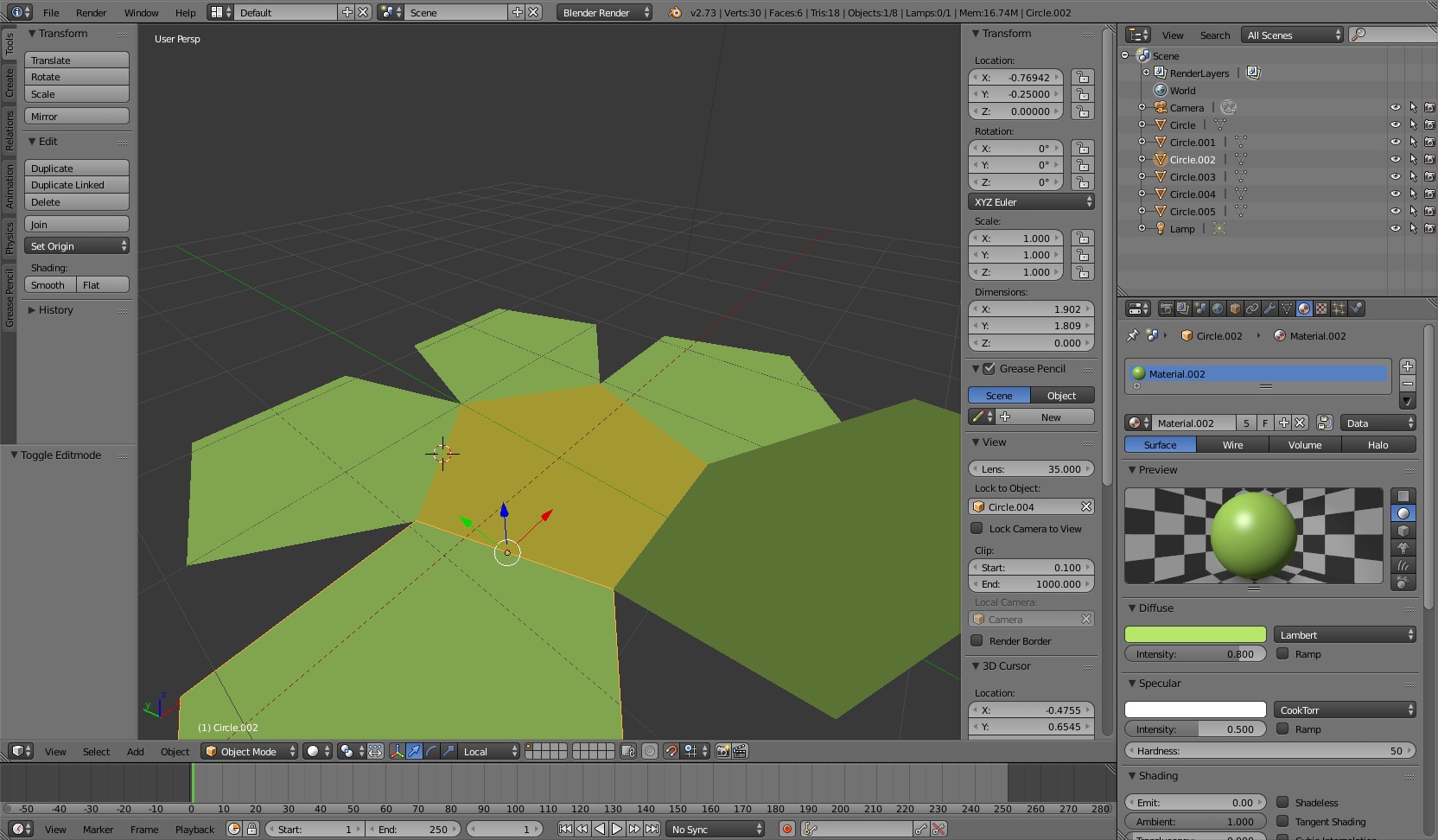The image size is (1438, 840).
Task: Enable the Render Border checkbox
Action: pos(977,640)
